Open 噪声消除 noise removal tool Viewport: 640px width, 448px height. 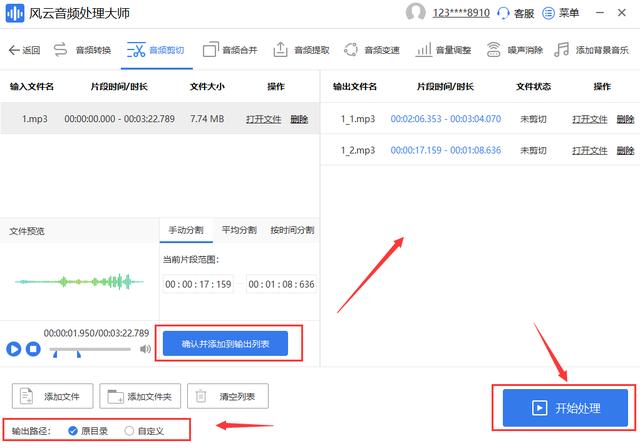pyautogui.click(x=514, y=50)
